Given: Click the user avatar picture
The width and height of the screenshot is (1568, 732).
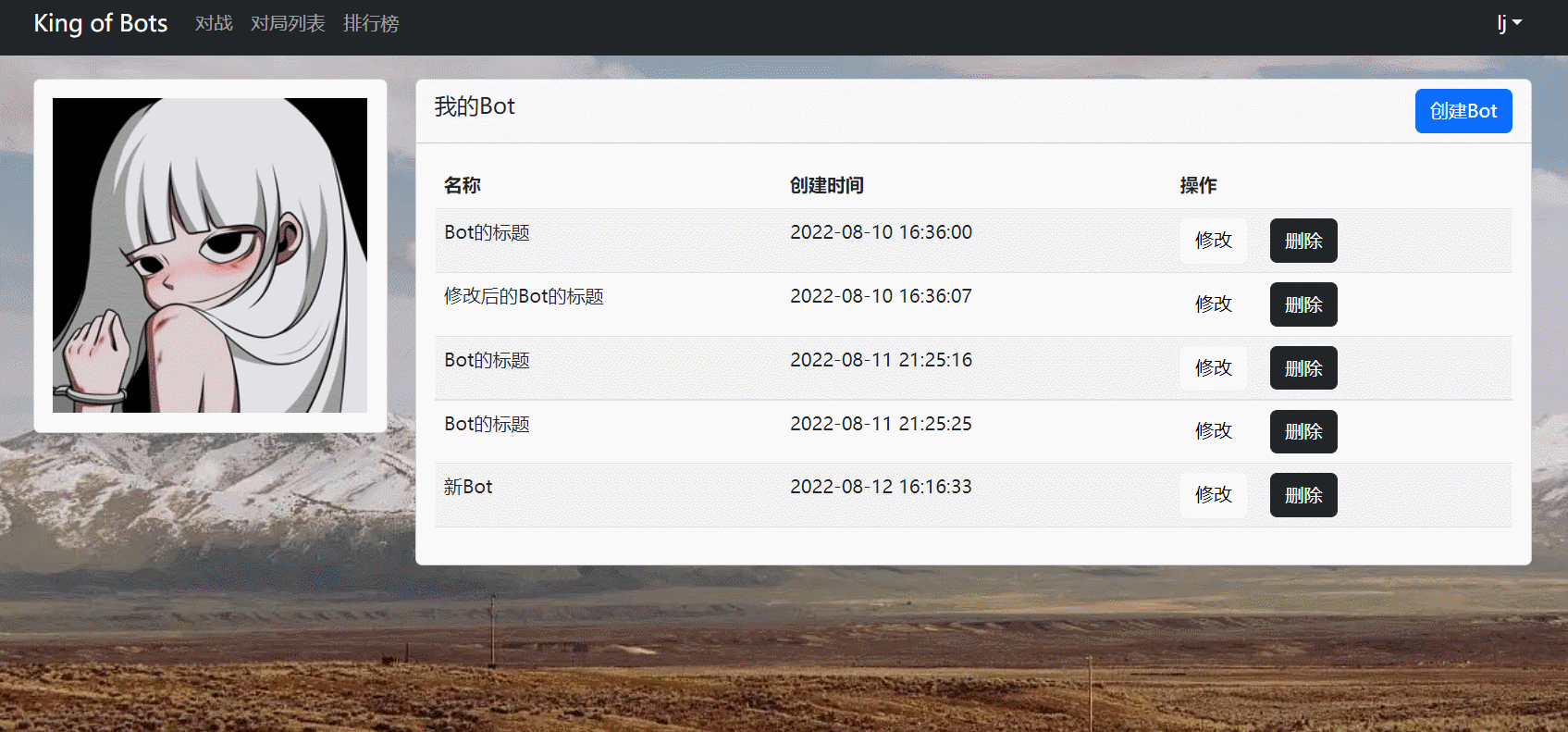Looking at the screenshot, I should (x=210, y=255).
